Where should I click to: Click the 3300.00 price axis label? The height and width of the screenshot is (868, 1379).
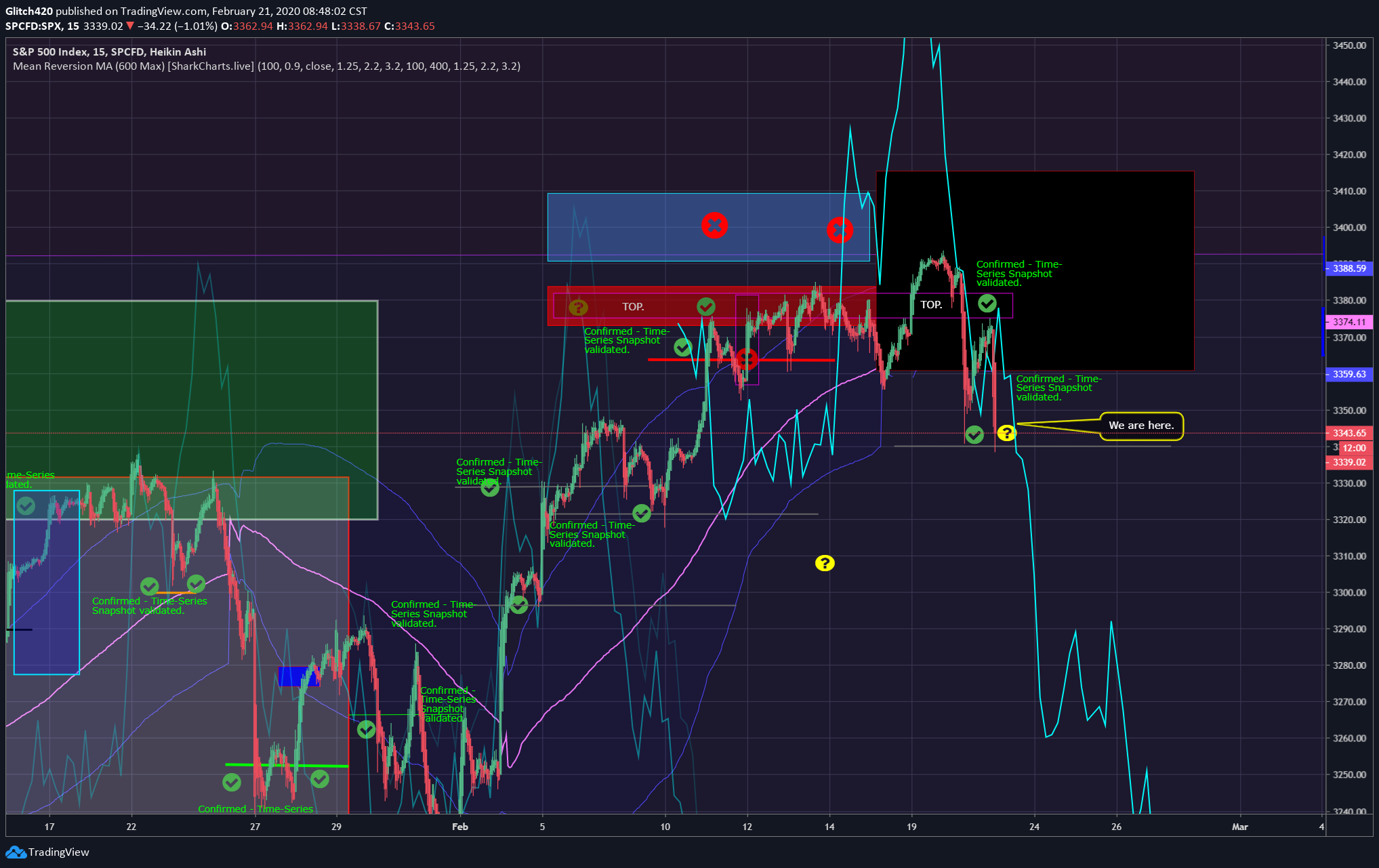pos(1349,592)
